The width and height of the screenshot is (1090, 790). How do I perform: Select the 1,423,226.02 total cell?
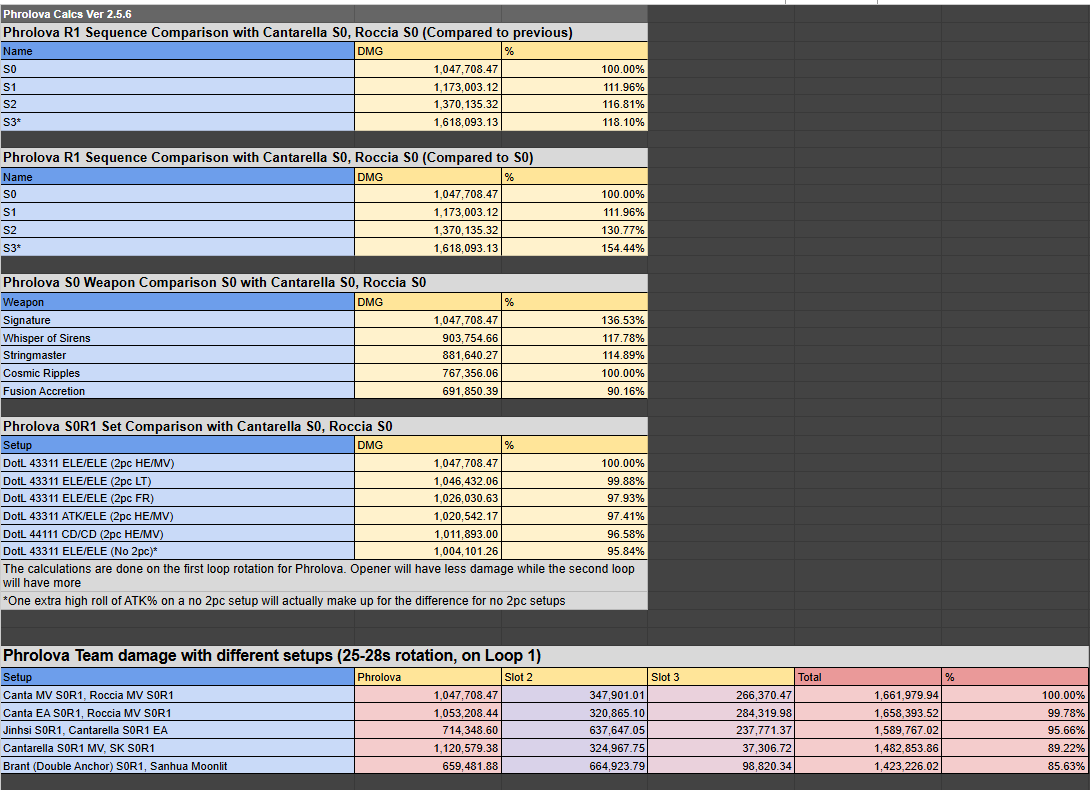tap(868, 766)
